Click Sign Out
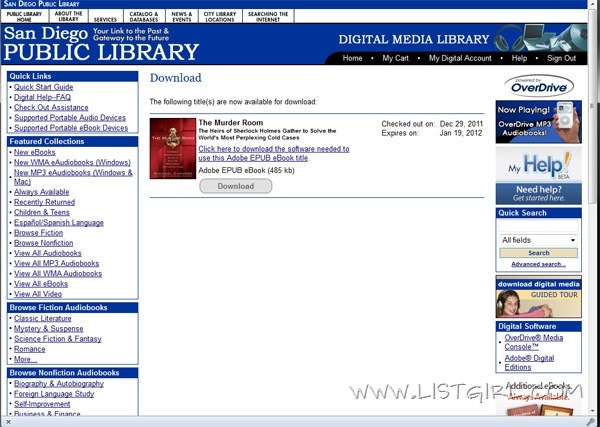Viewport: 600px width, 427px height. (561, 58)
